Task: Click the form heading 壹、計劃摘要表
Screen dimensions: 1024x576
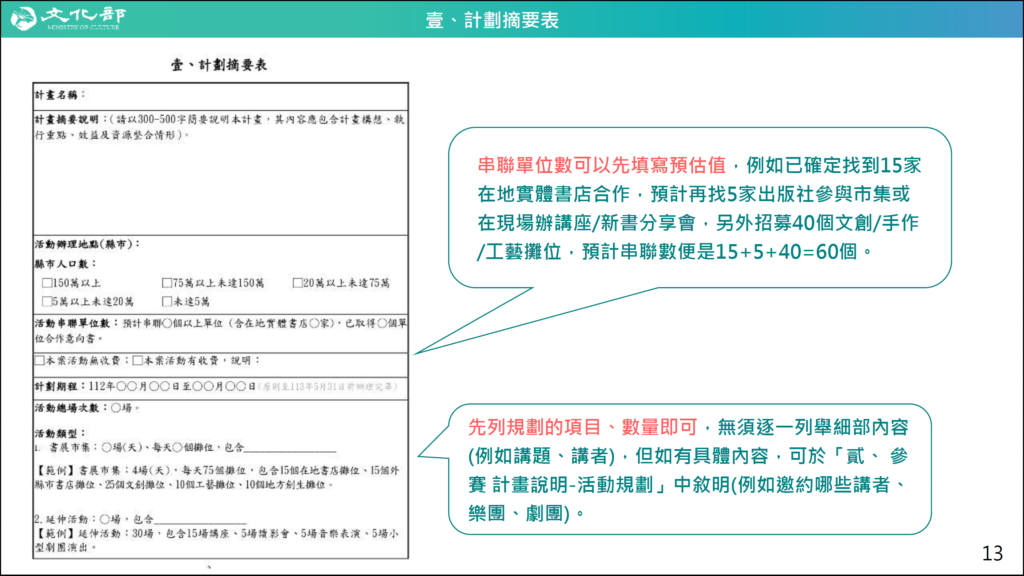Action: (219, 65)
